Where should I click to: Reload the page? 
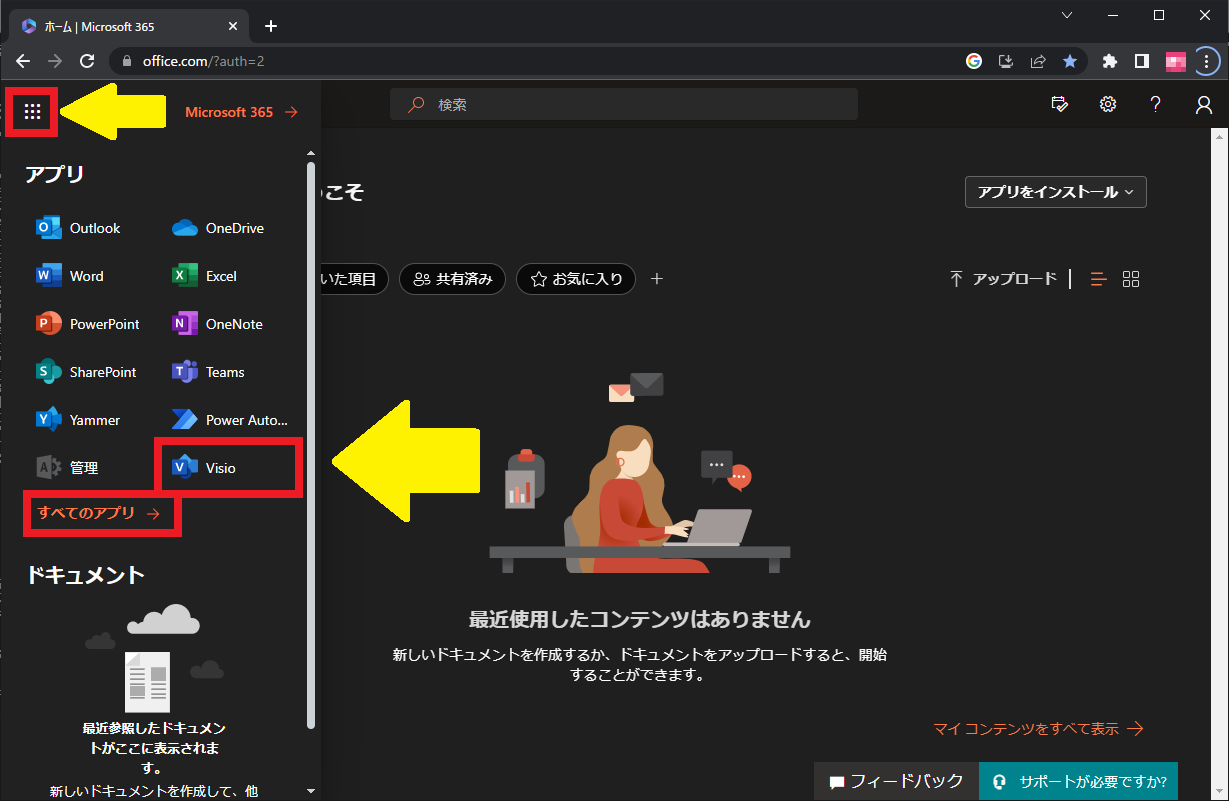(x=87, y=61)
